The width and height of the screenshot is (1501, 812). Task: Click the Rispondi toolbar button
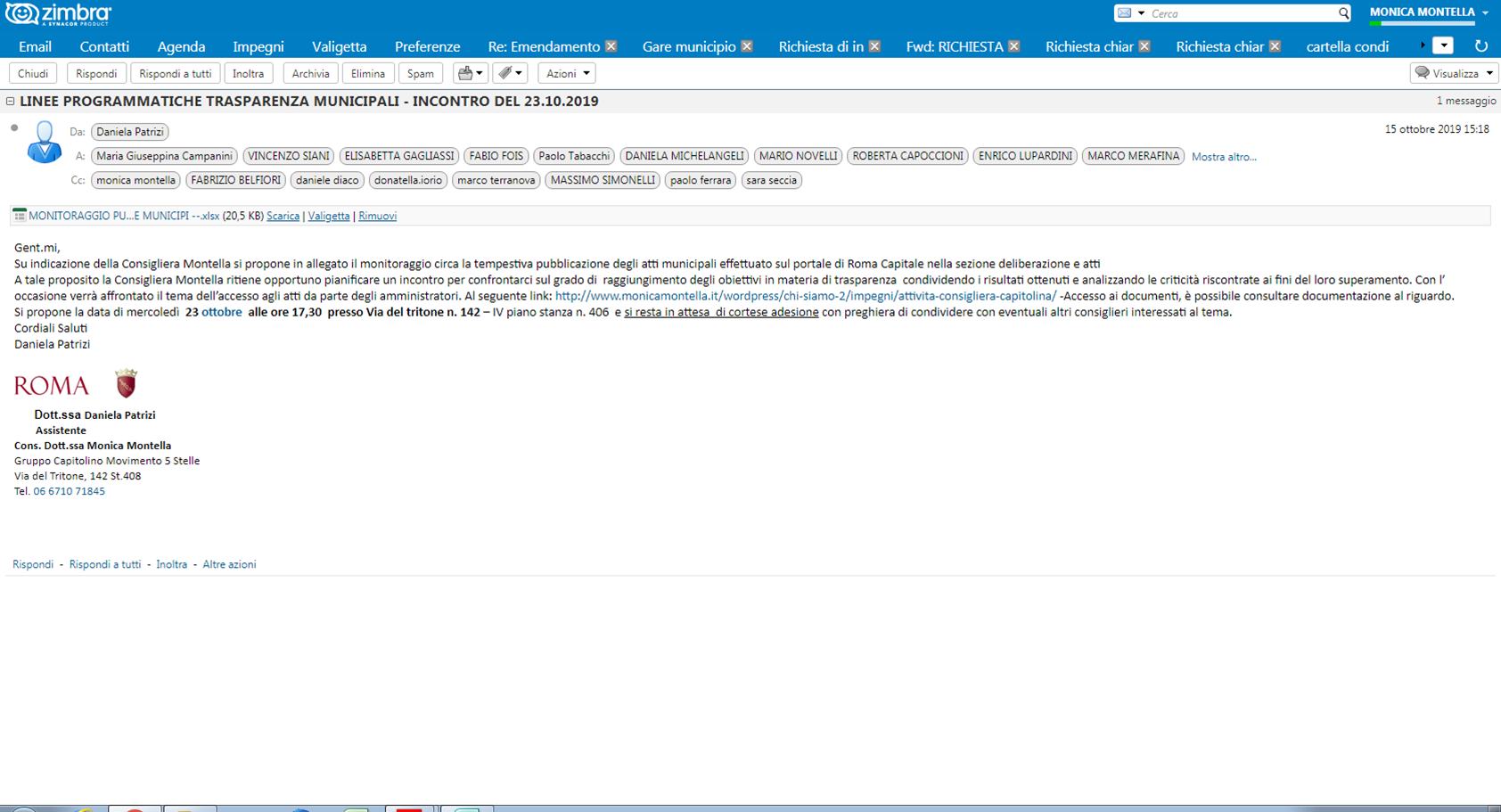[x=96, y=73]
